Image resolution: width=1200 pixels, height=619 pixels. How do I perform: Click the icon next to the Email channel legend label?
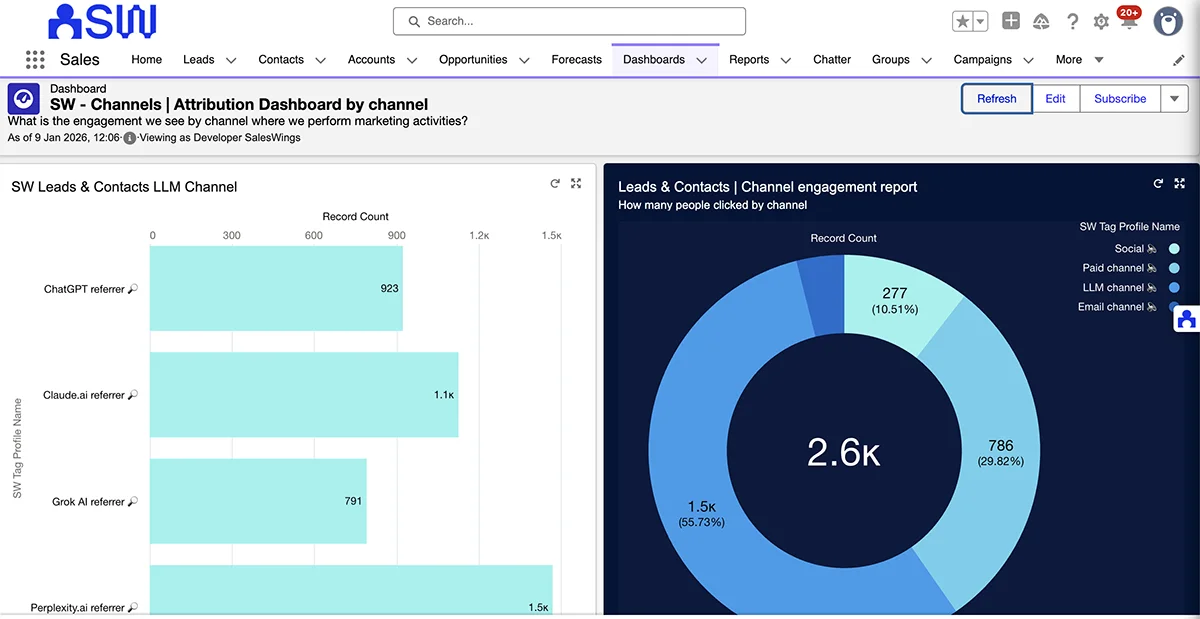coord(1152,307)
